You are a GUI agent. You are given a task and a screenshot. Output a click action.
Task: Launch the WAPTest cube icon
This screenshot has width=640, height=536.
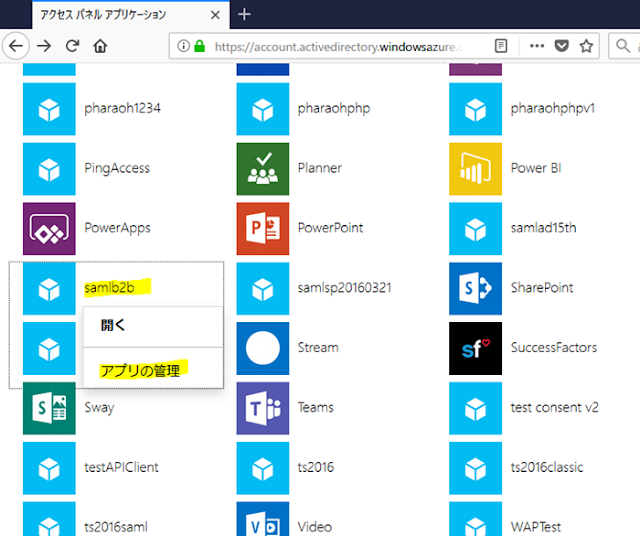pyautogui.click(x=475, y=519)
